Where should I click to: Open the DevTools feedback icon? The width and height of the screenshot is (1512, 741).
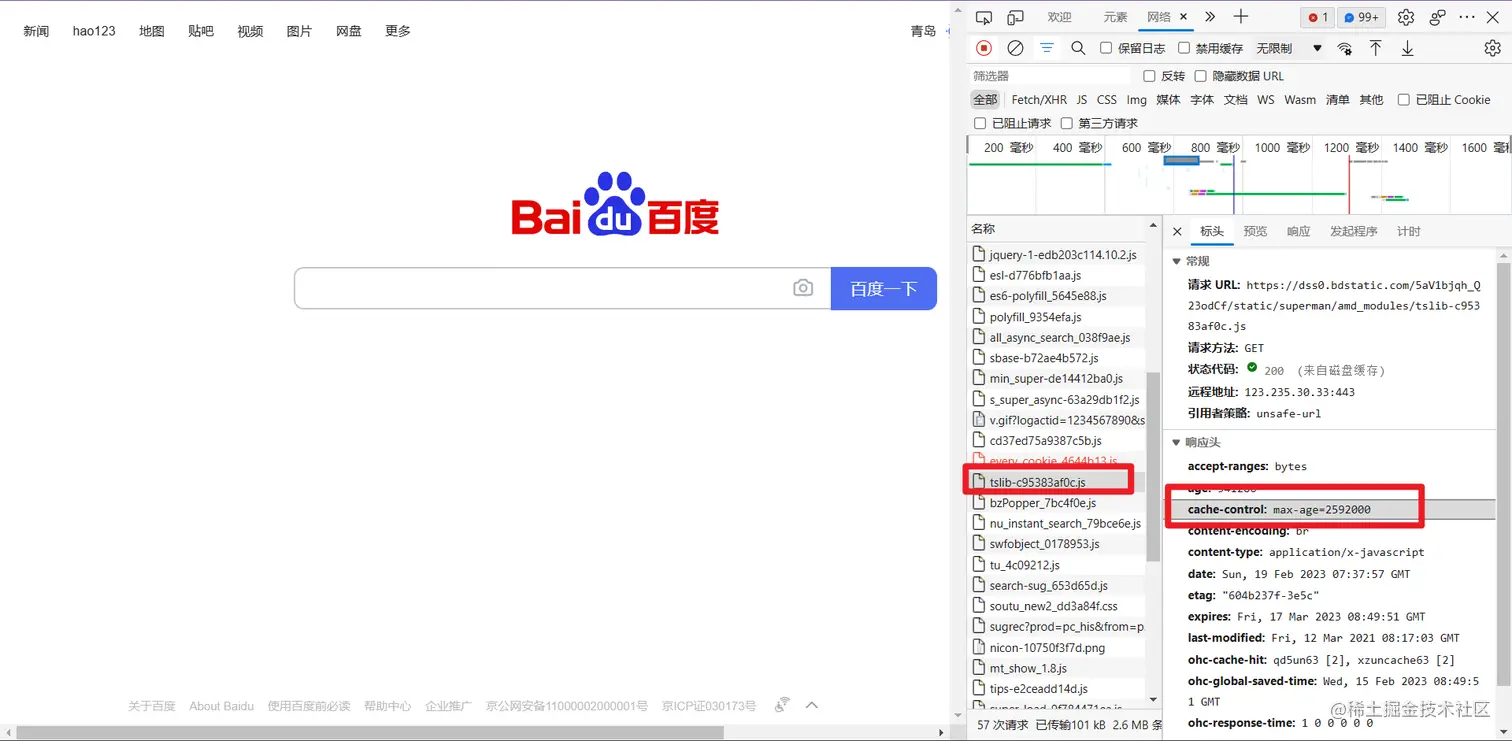click(x=1437, y=17)
